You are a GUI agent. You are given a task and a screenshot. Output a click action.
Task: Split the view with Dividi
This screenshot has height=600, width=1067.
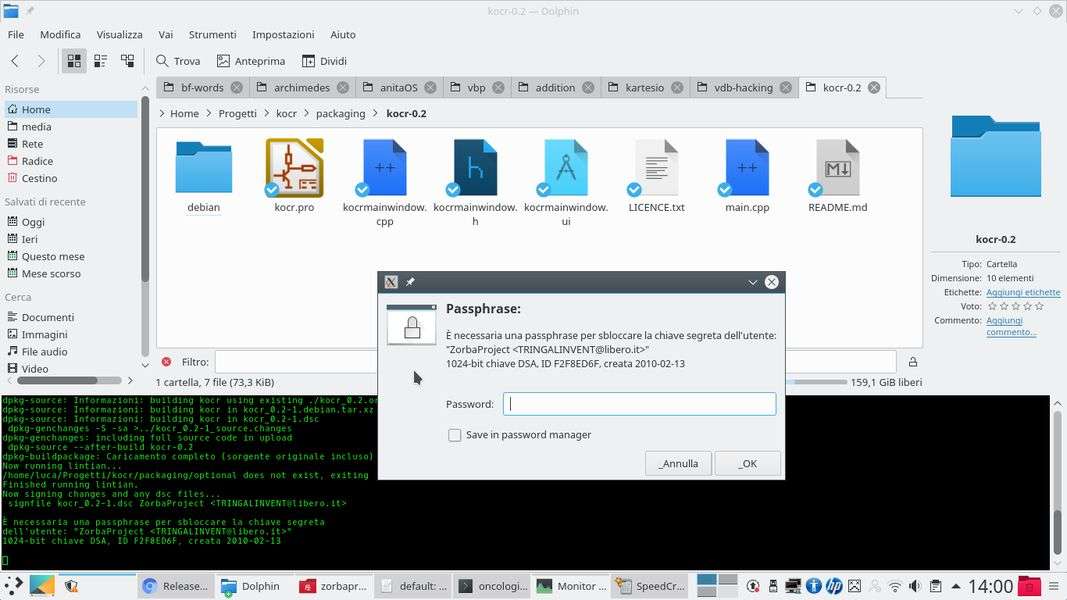[324, 61]
